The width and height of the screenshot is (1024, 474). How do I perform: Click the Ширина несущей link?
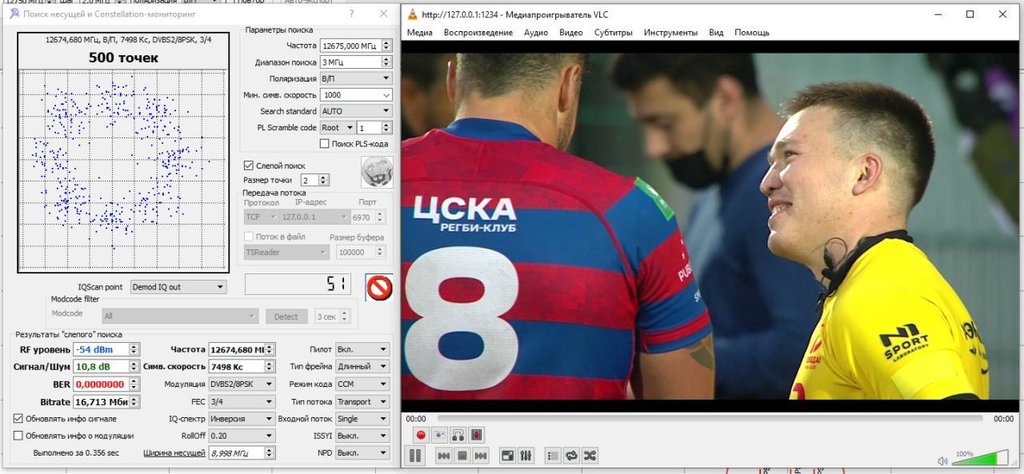[x=176, y=453]
